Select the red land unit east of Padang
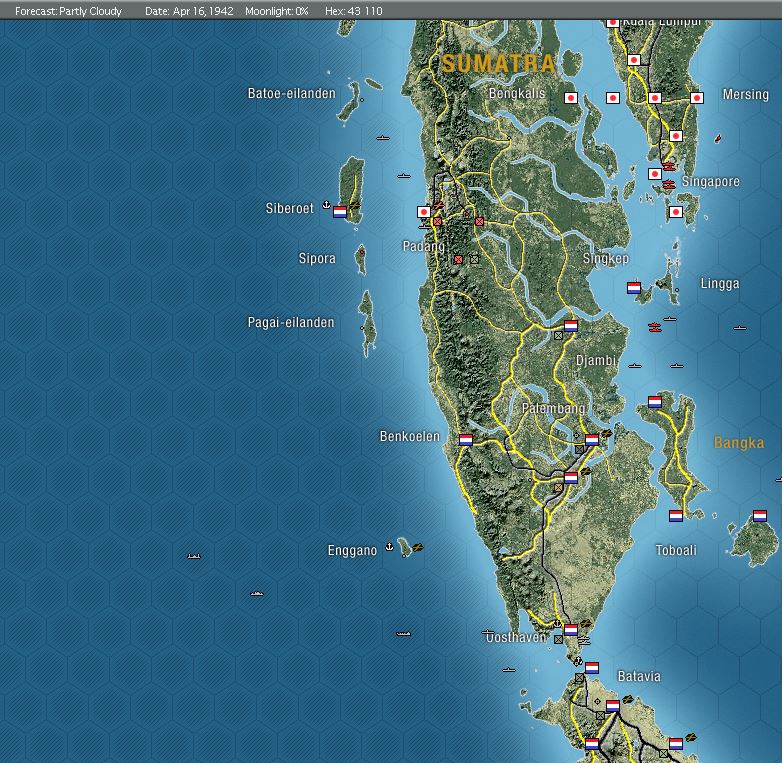This screenshot has height=763, width=782. coord(479,221)
